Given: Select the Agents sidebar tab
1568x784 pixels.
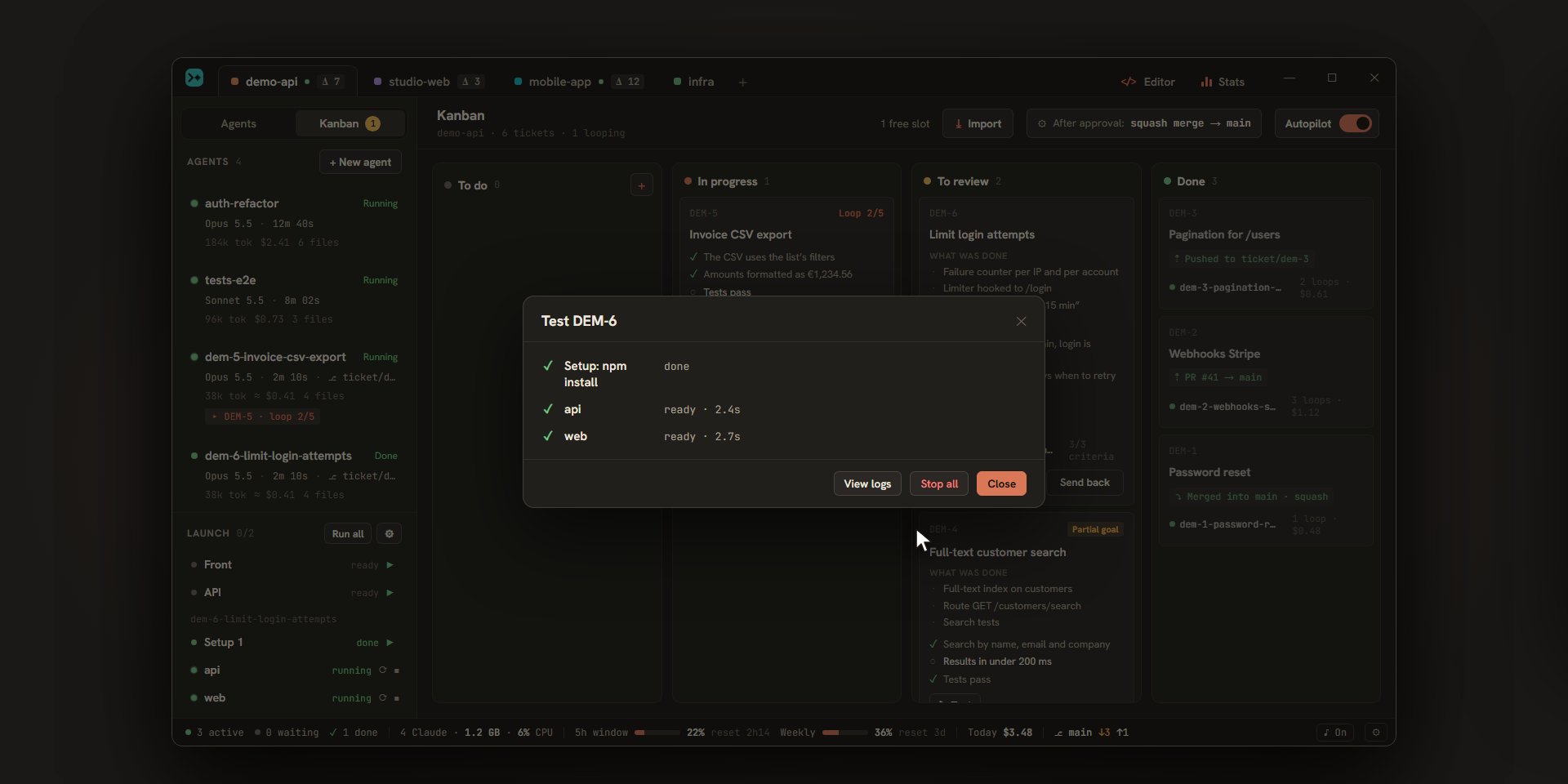Looking at the screenshot, I should (x=238, y=123).
